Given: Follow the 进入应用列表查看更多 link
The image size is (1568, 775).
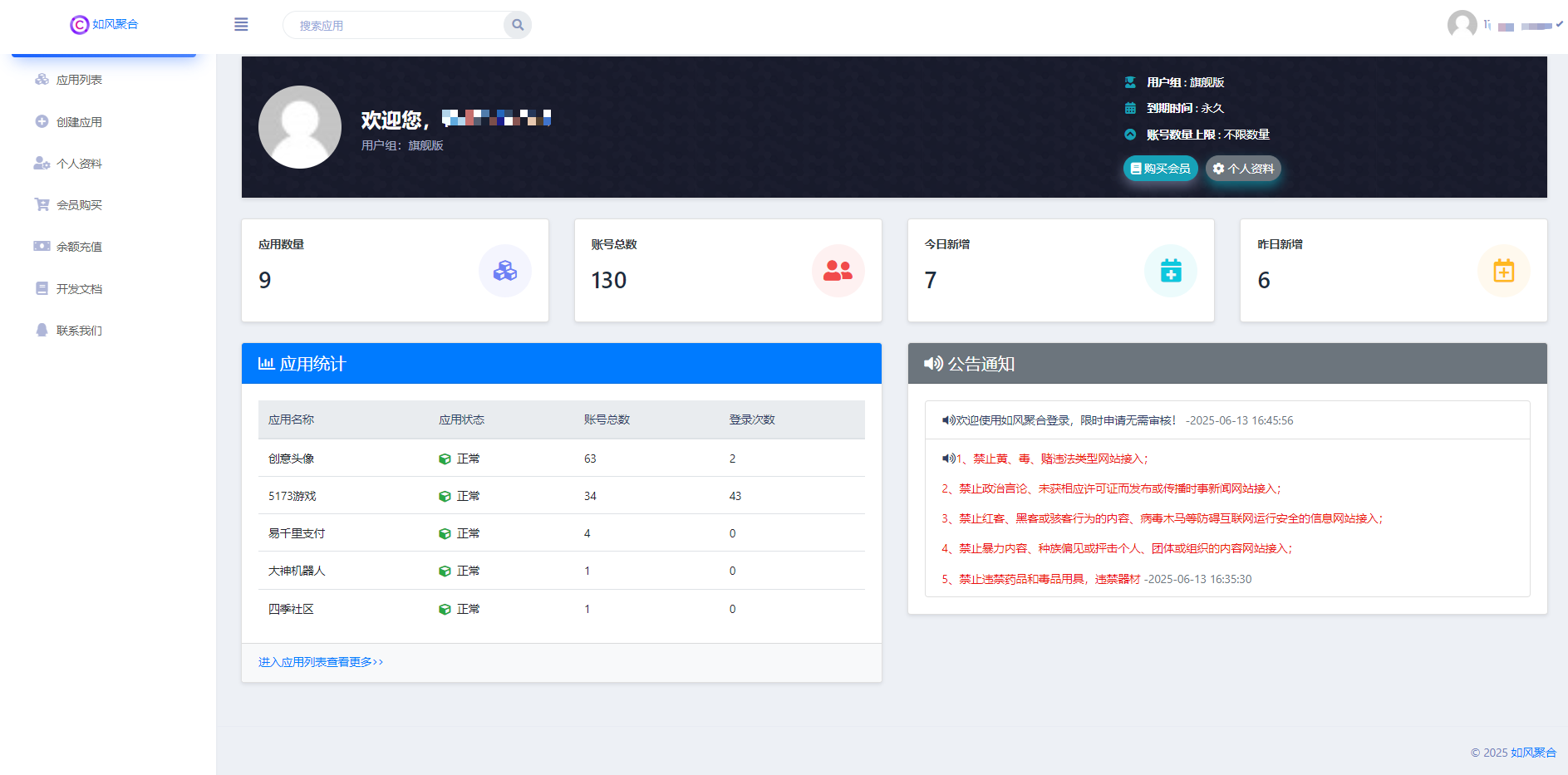Looking at the screenshot, I should (321, 662).
